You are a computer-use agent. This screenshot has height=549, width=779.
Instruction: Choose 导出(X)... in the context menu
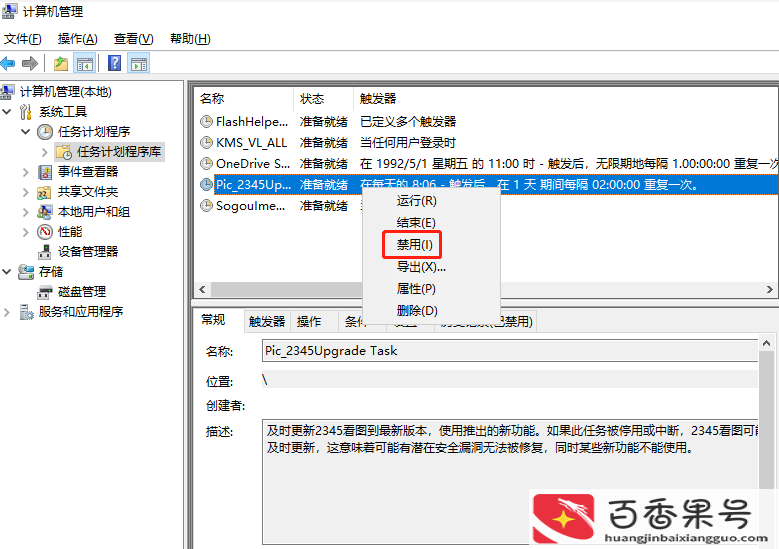[x=431, y=267]
